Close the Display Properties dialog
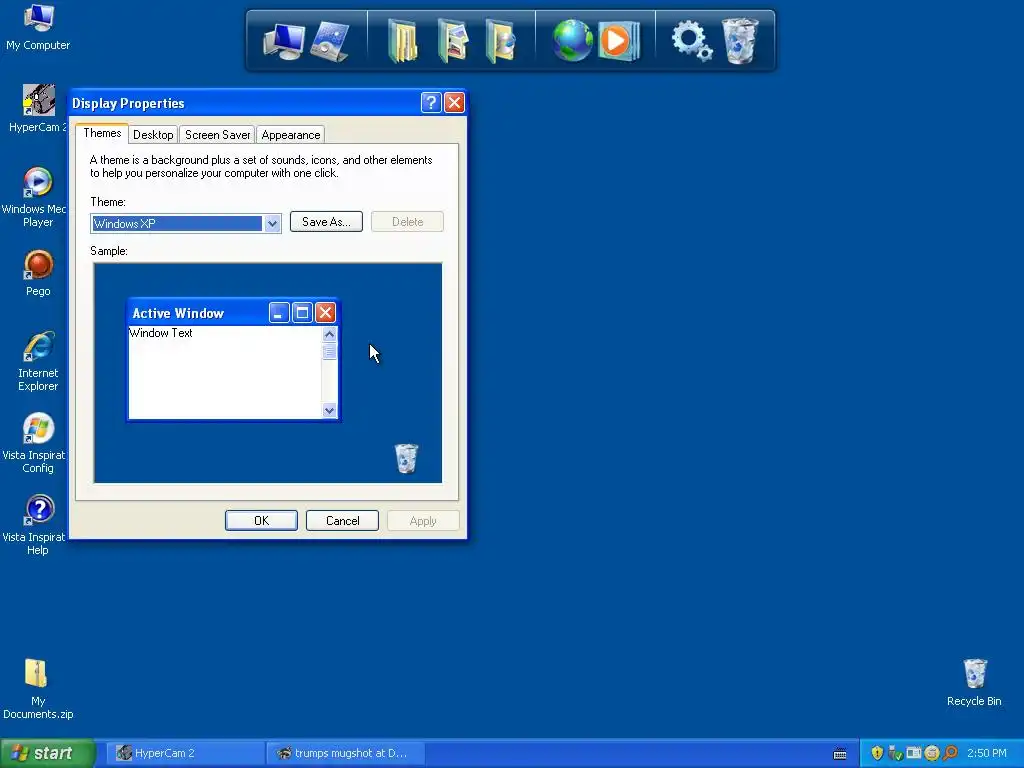Screen dimensions: 1024x768 pyautogui.click(x=454, y=103)
